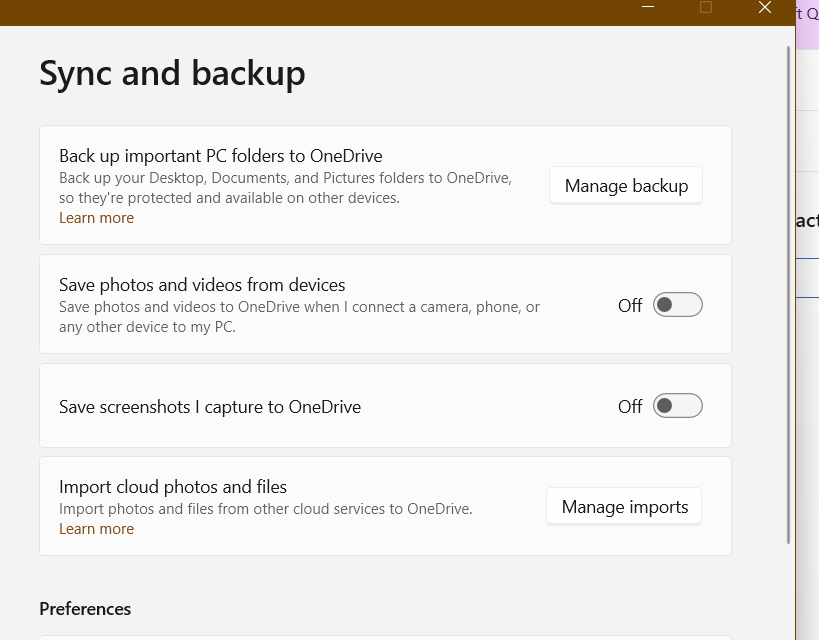This screenshot has width=819, height=640.
Task: Toggle Save photos and videos from devices
Action: pyautogui.click(x=677, y=305)
